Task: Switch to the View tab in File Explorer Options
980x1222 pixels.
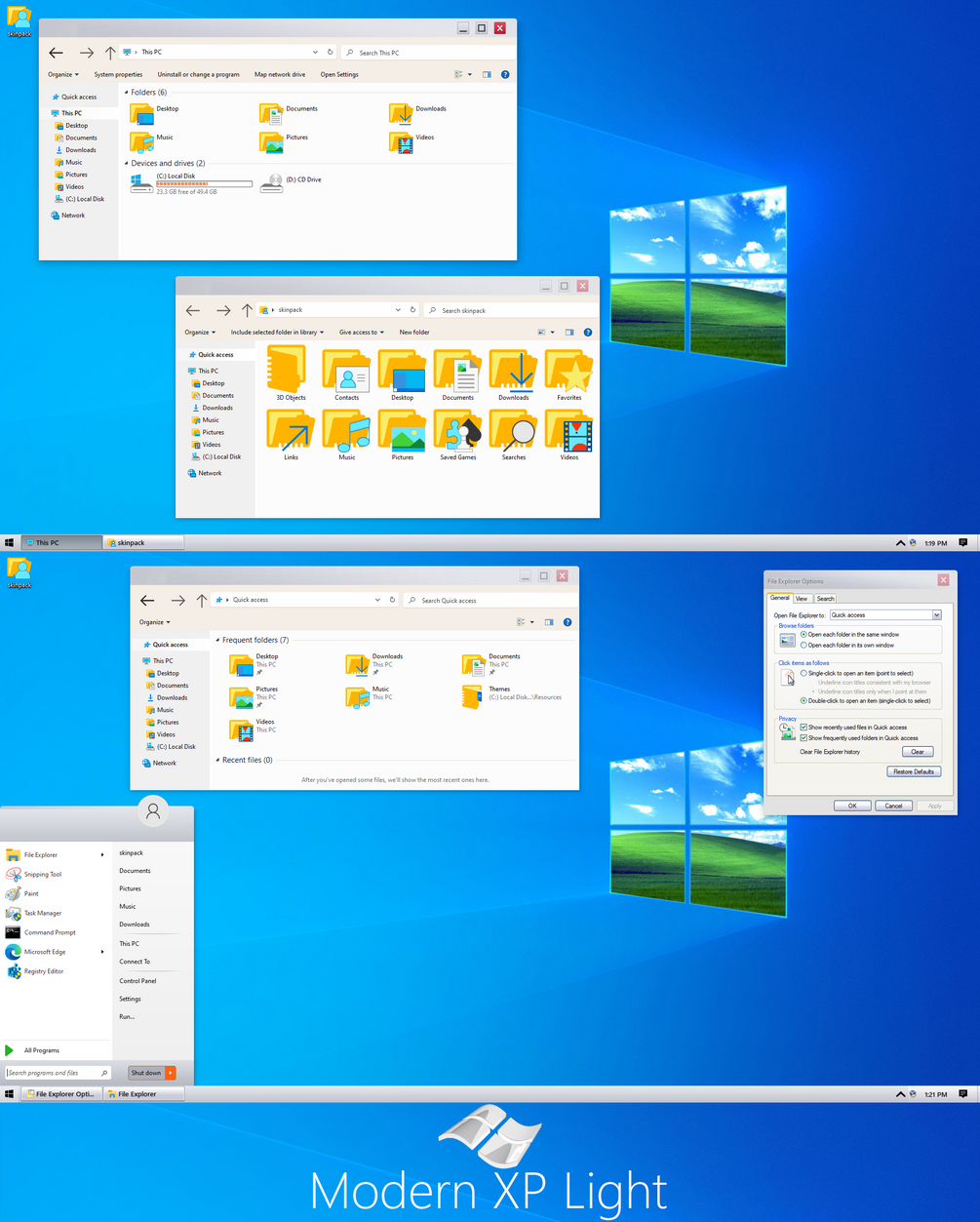Action: coord(802,599)
